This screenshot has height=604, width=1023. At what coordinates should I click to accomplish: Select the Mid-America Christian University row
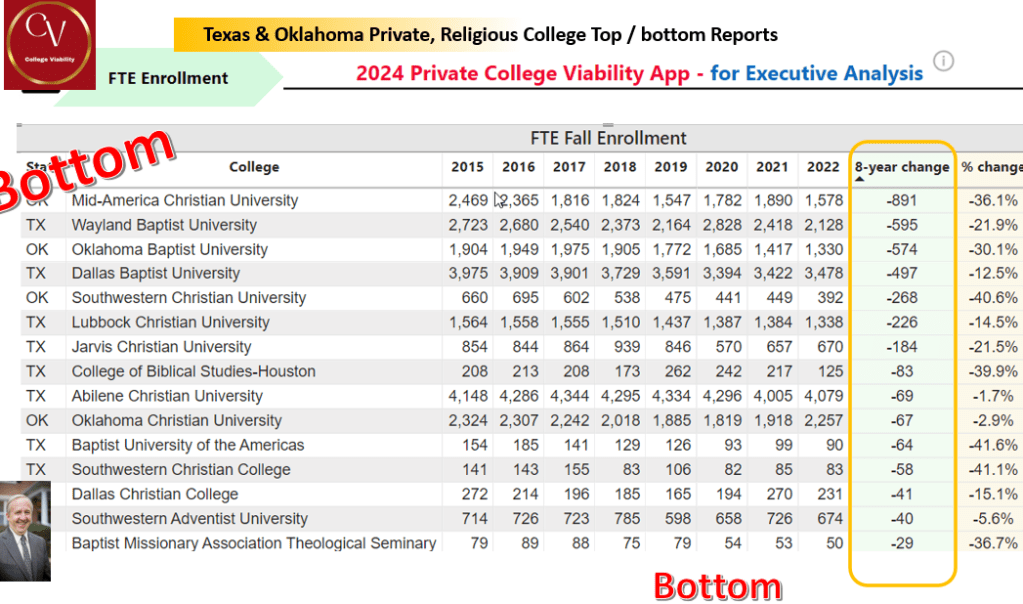point(185,201)
